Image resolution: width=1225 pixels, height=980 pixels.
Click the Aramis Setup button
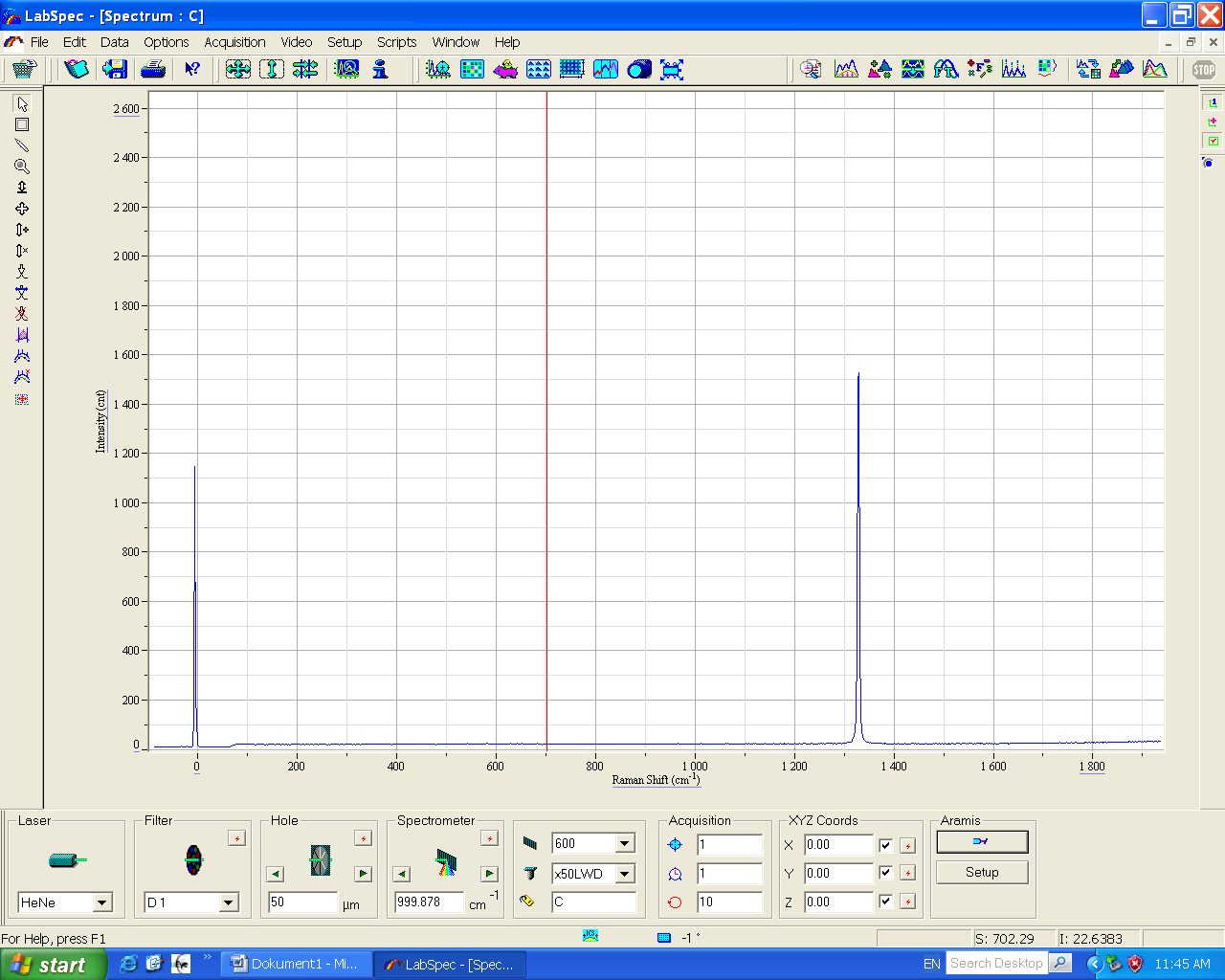click(x=982, y=872)
